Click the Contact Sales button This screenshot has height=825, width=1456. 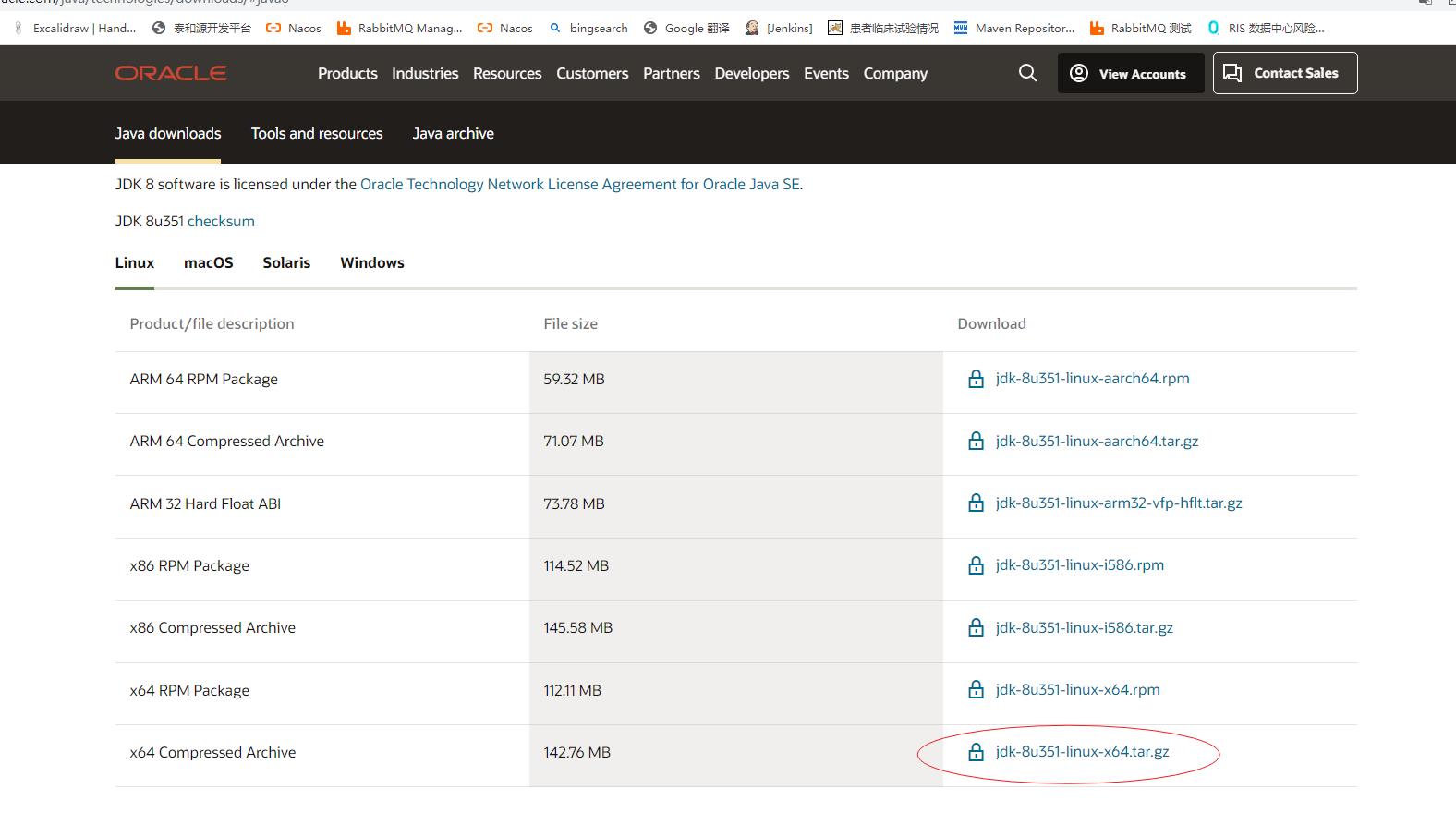point(1285,73)
